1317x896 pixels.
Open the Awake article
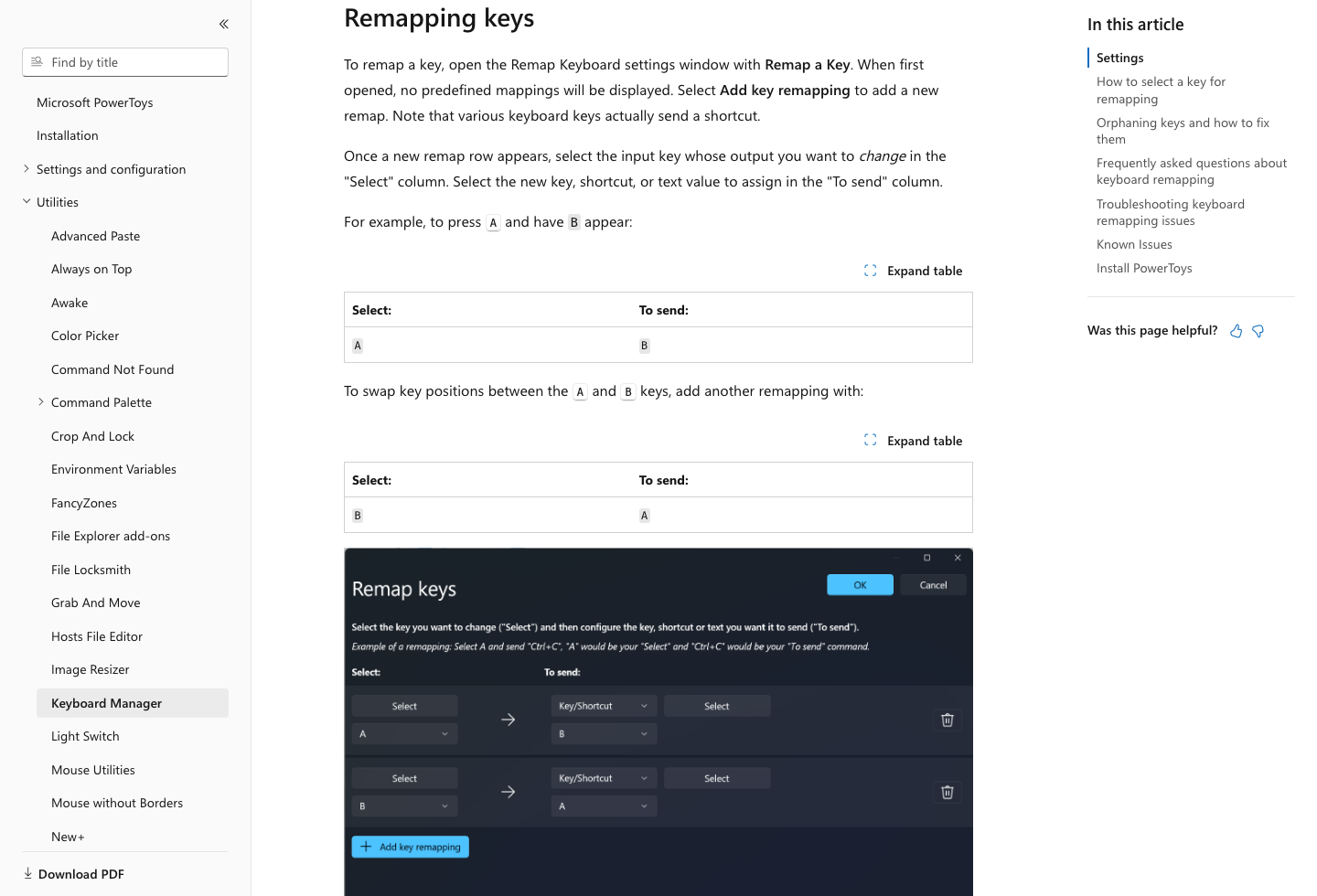pos(70,303)
